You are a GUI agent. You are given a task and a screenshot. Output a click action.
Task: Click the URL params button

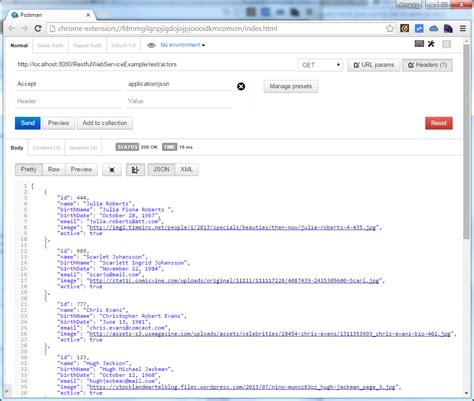373,65
